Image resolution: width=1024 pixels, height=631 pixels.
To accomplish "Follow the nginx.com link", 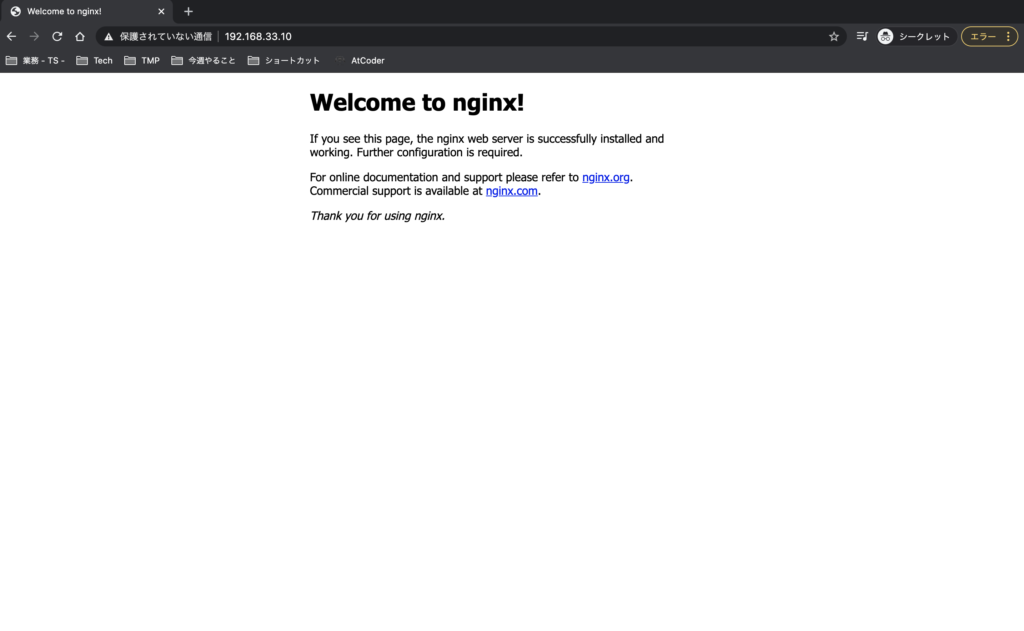I will pyautogui.click(x=511, y=191).
